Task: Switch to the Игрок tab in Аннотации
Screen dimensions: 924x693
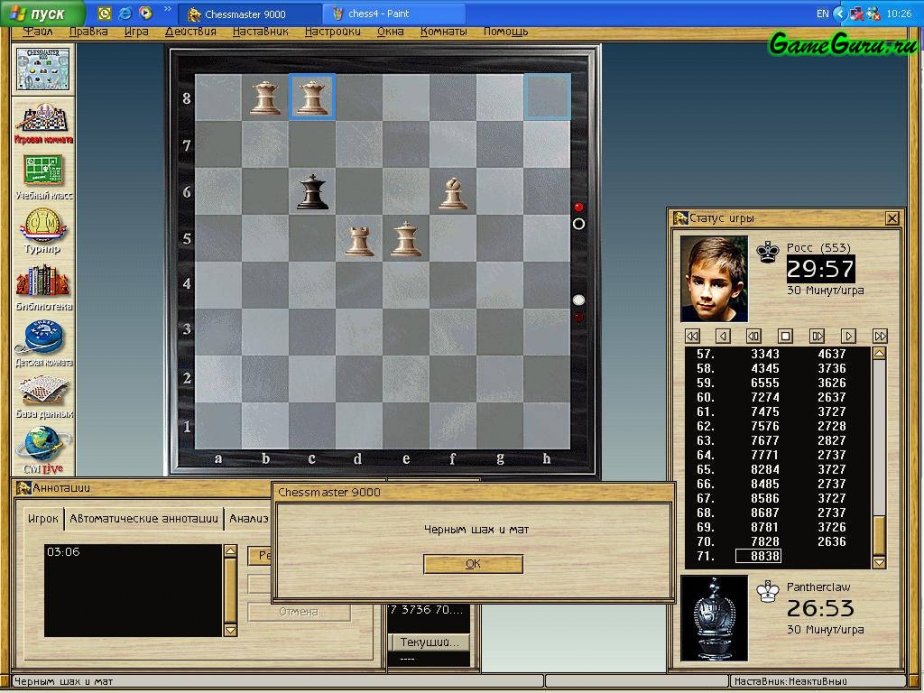Action: click(43, 519)
